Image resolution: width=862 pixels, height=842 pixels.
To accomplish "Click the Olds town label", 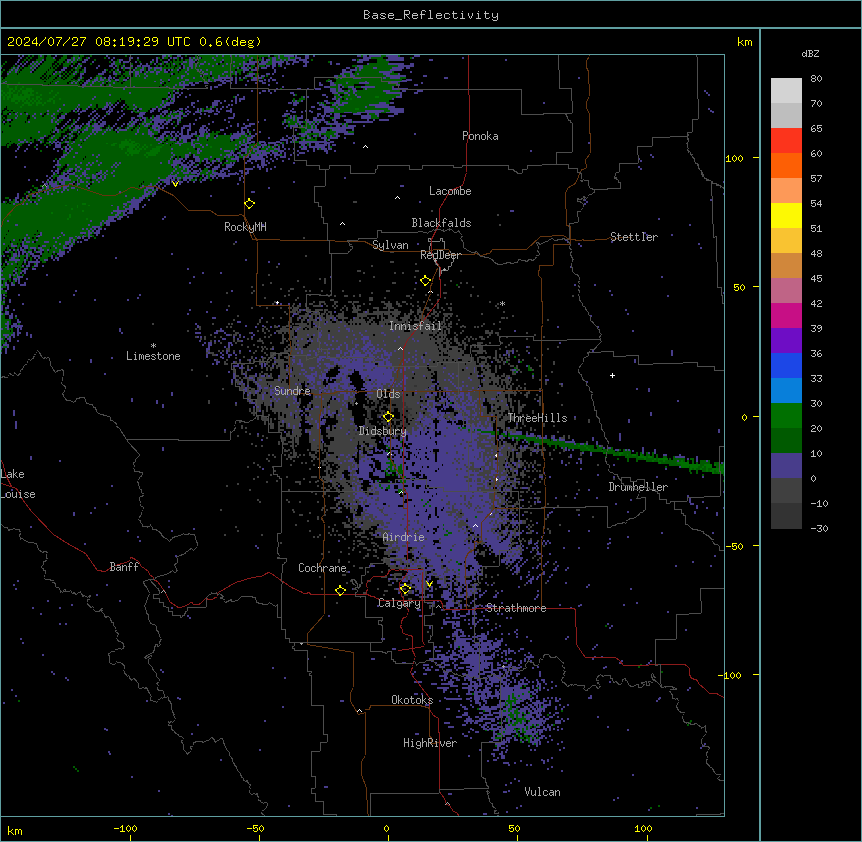I will click(388, 394).
